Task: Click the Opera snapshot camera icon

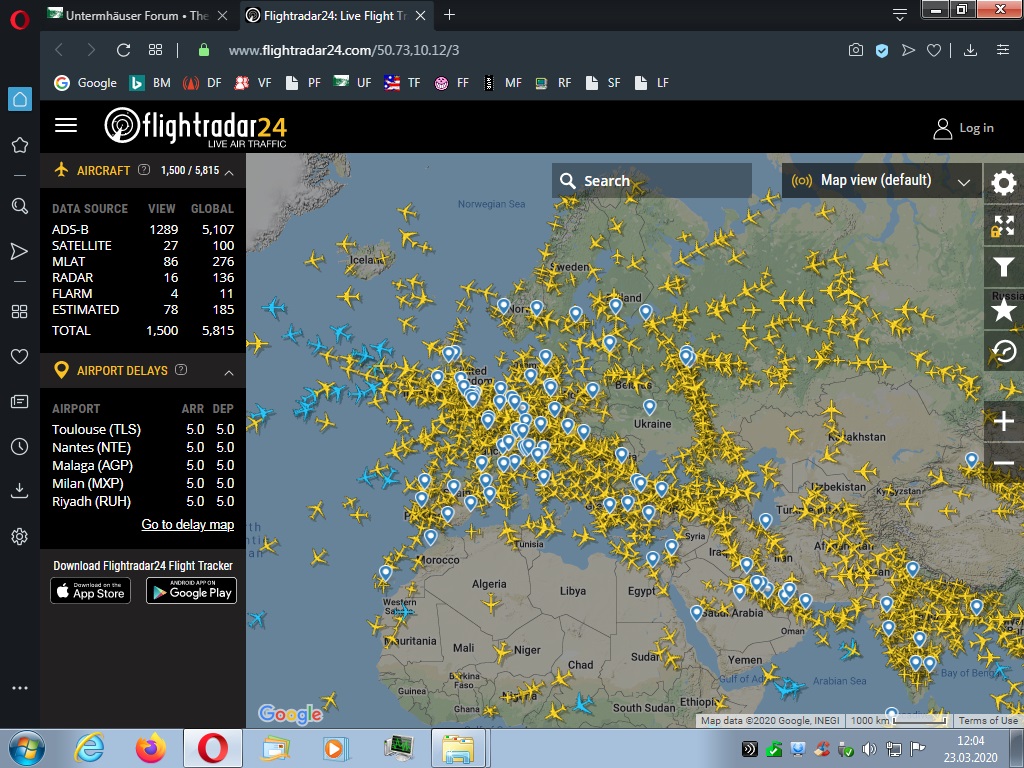Action: point(856,50)
